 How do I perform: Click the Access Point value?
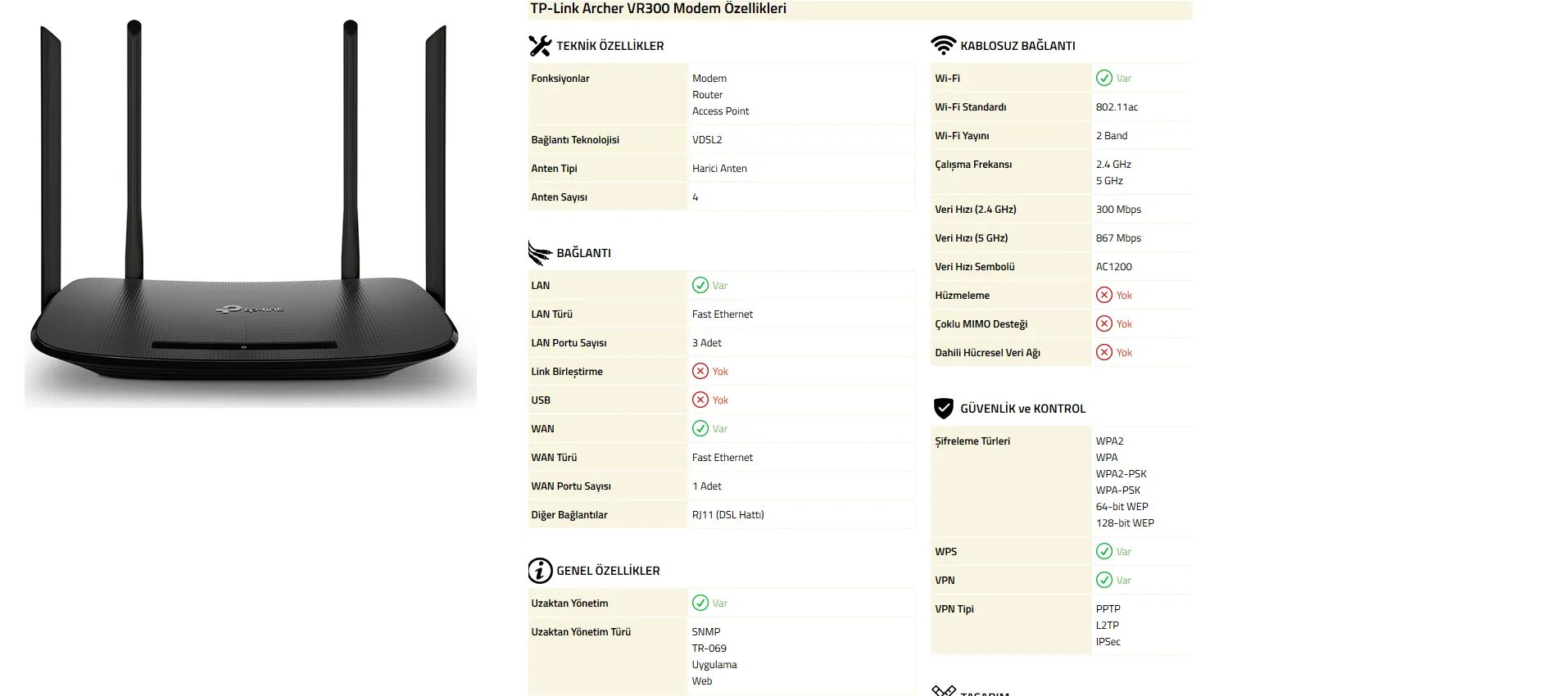point(720,111)
